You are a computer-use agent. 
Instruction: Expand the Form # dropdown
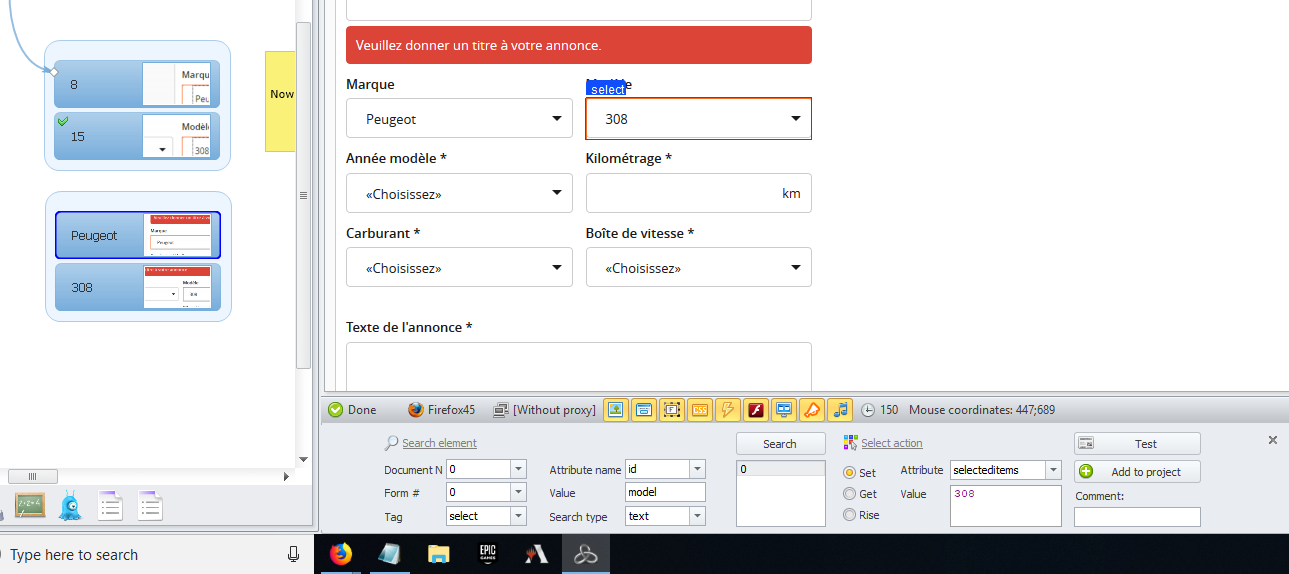click(x=518, y=492)
